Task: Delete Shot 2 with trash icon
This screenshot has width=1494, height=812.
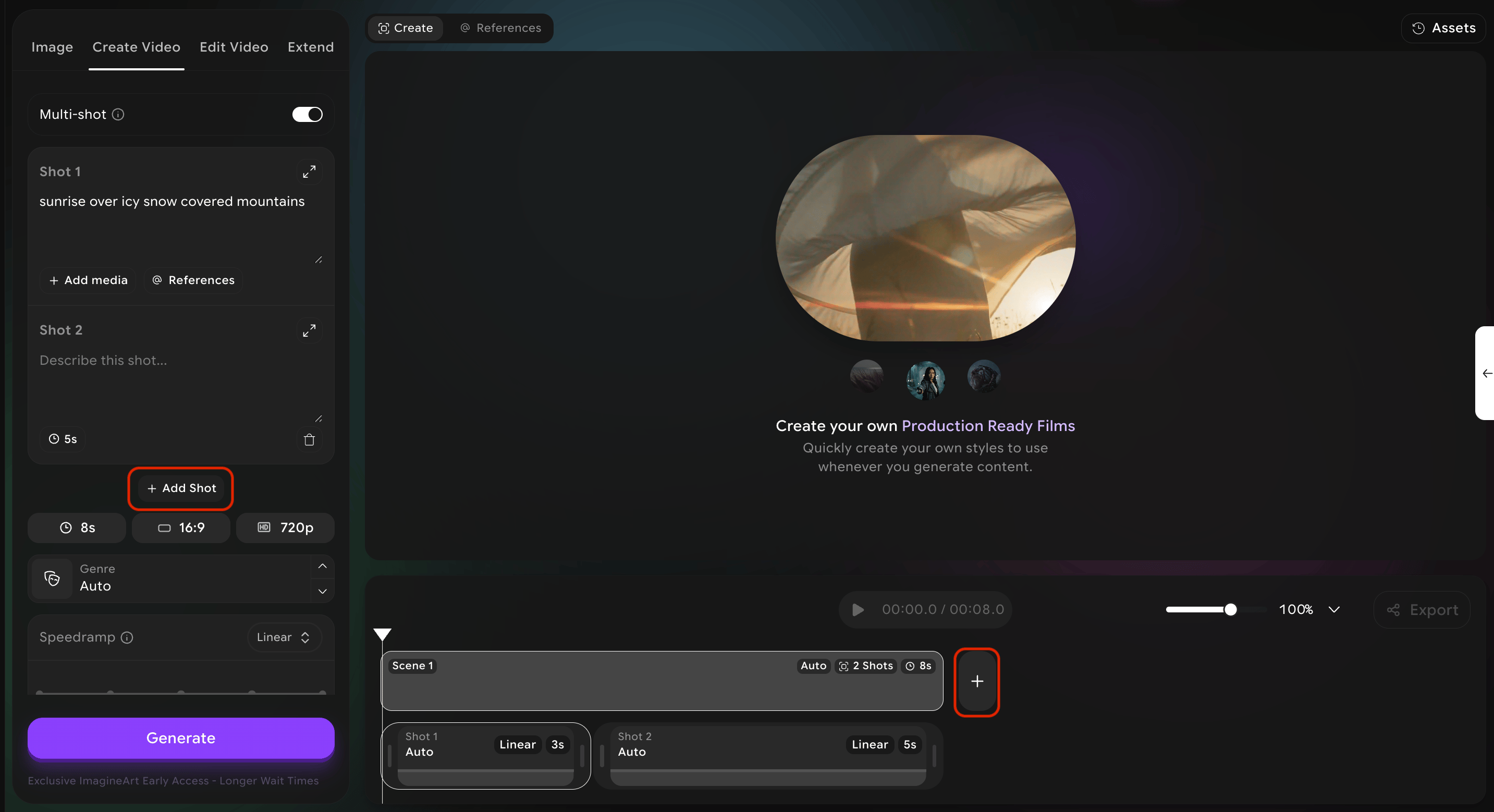Action: click(x=309, y=440)
